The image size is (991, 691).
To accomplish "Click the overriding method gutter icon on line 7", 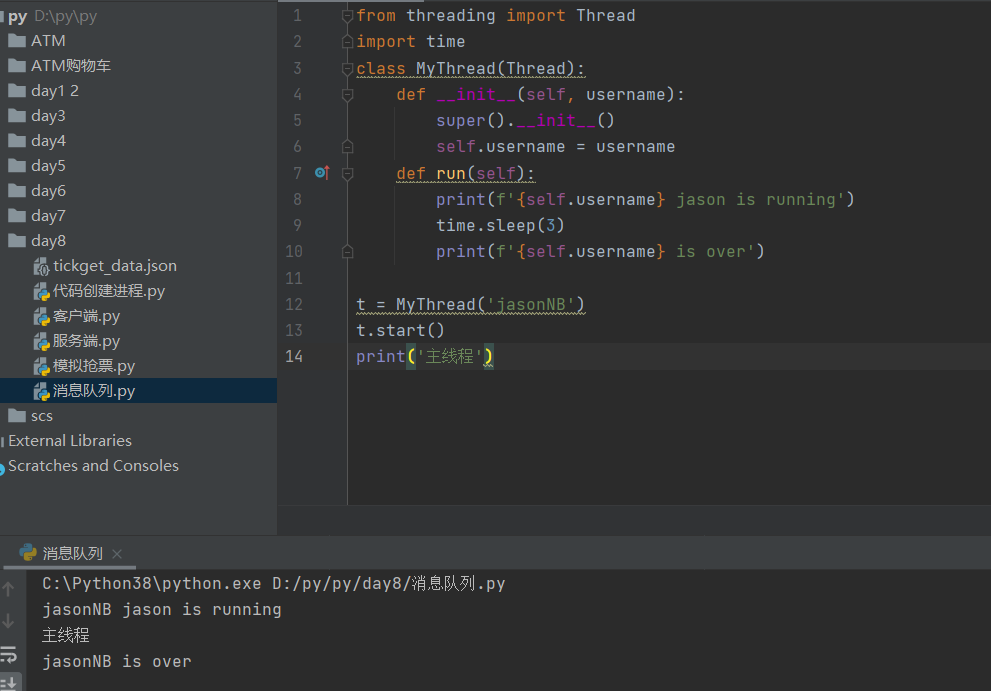I will tap(321, 173).
